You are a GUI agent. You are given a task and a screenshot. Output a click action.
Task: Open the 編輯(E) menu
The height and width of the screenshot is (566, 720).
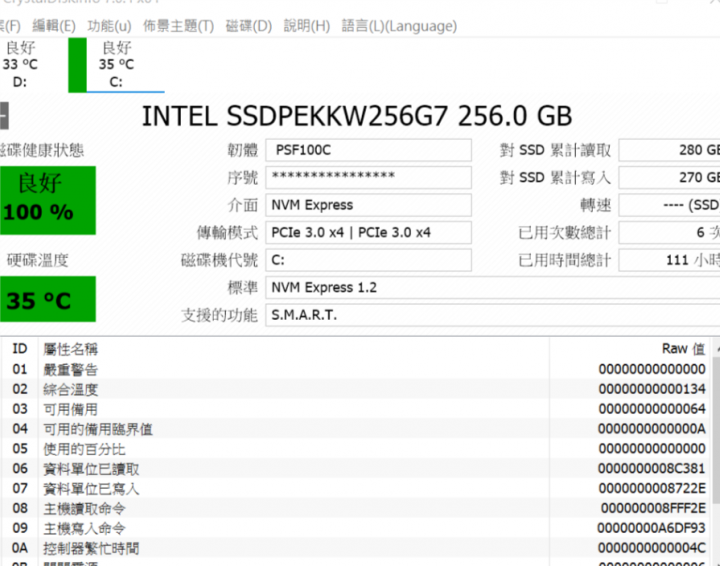click(x=53, y=26)
